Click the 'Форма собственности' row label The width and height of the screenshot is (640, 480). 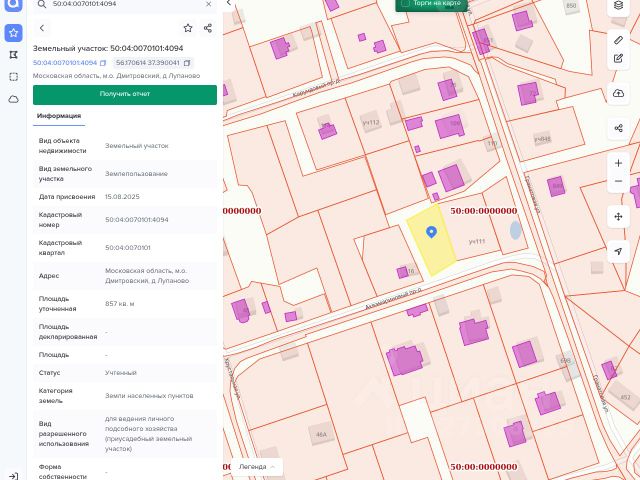coord(62,471)
